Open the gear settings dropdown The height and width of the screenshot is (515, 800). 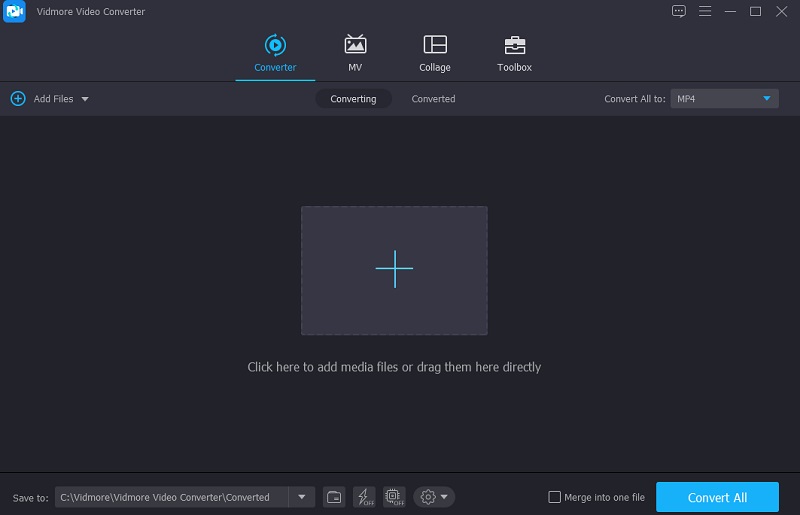coord(434,497)
